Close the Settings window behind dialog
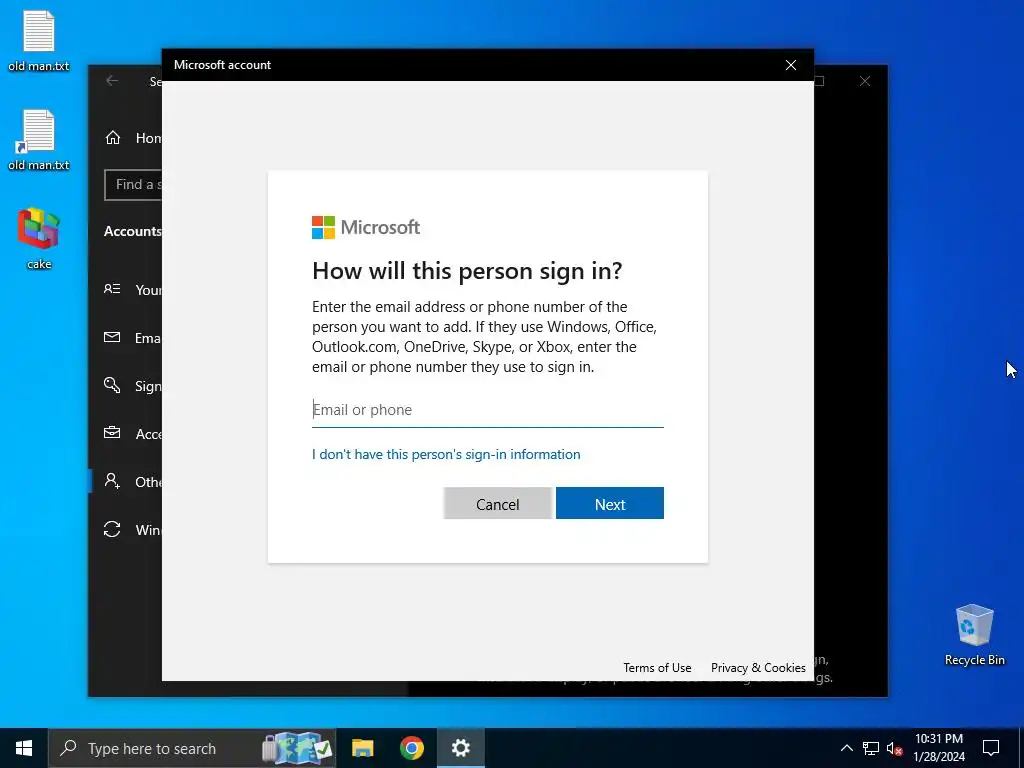The width and height of the screenshot is (1024, 768). point(865,81)
